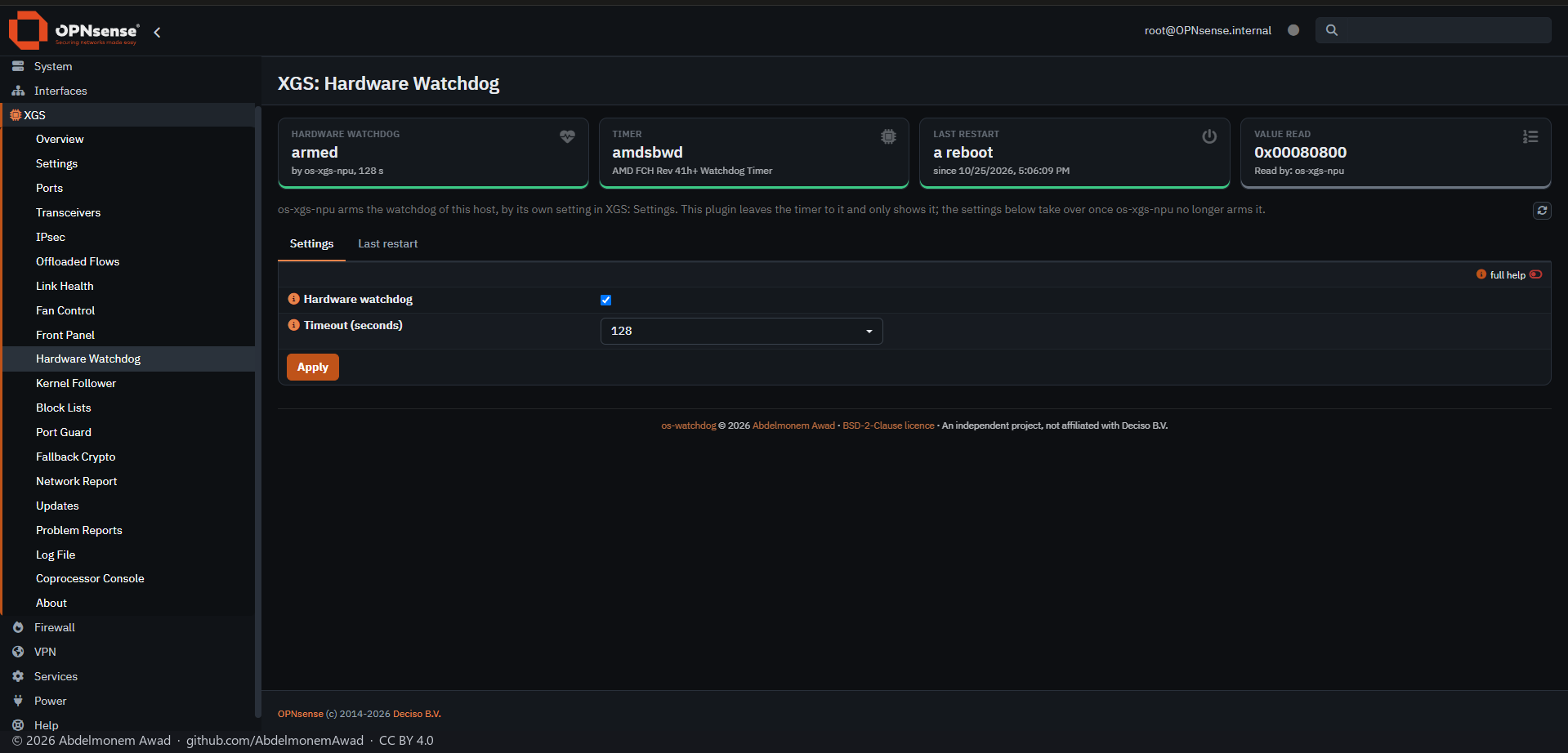
Task: Click the search magnifier icon
Action: pyautogui.click(x=1332, y=30)
